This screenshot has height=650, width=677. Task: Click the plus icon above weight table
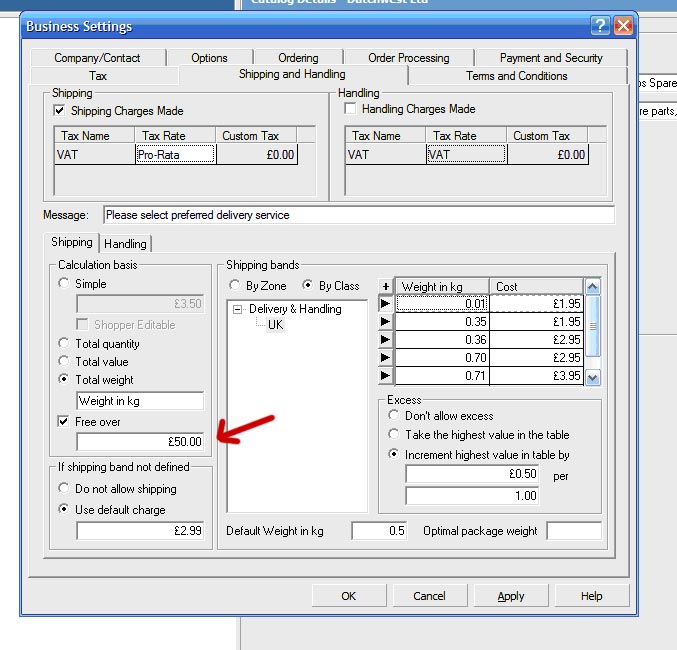point(386,287)
